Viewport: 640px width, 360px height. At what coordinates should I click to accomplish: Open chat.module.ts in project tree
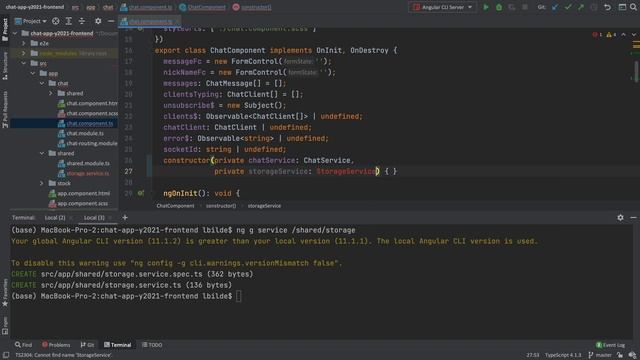85,133
